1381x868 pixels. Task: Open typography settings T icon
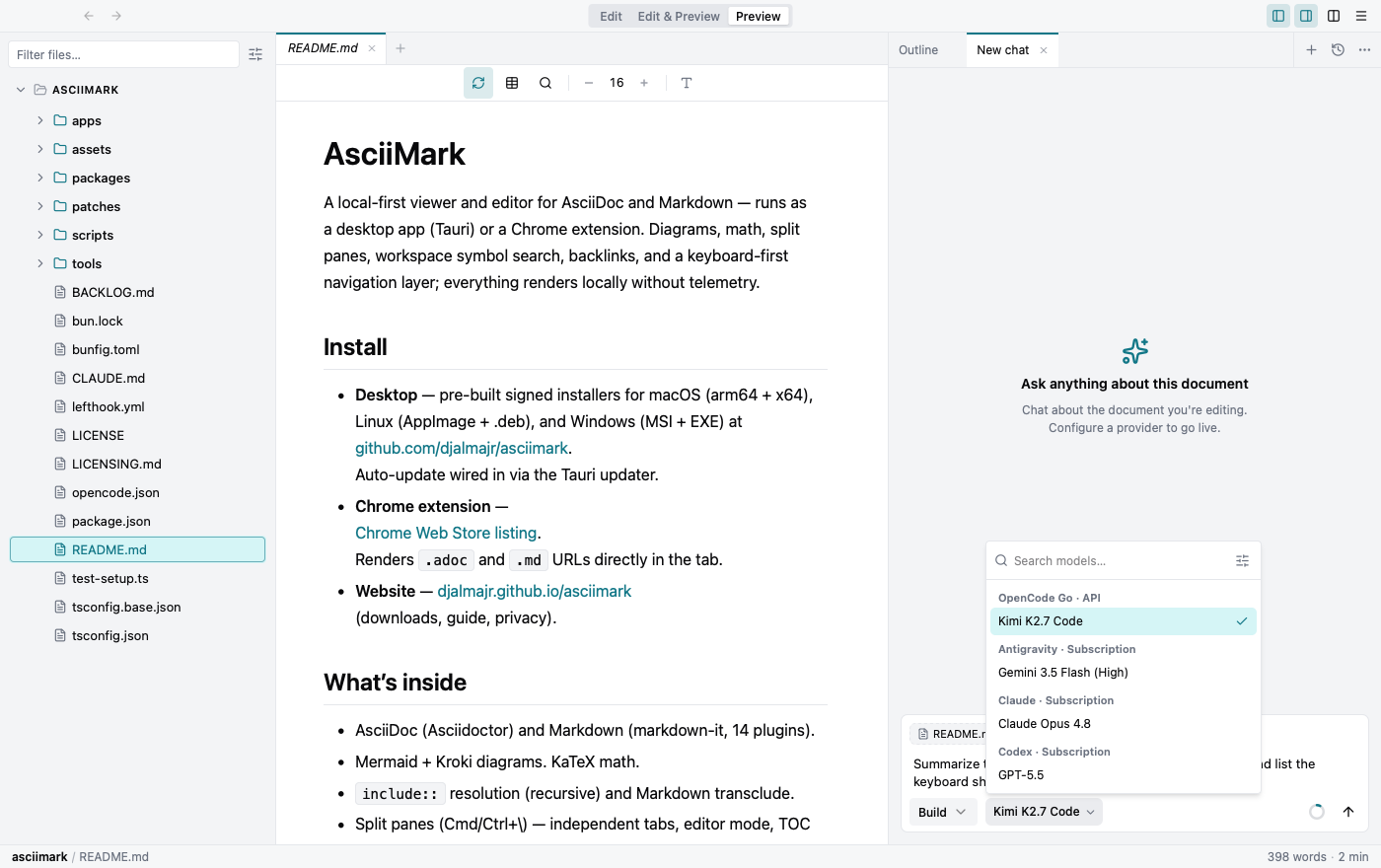tap(687, 83)
